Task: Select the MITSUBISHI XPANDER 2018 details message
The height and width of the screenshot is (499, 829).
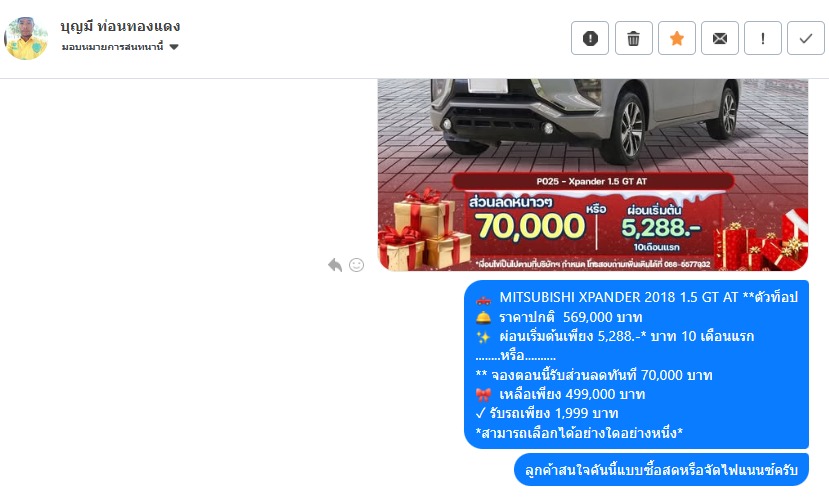Action: pos(636,364)
